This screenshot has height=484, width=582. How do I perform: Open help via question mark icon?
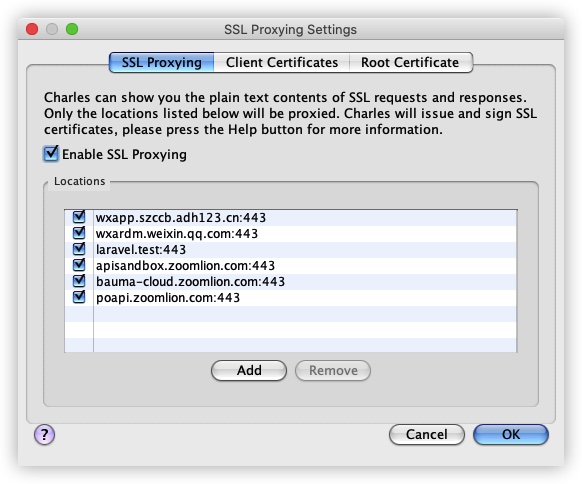pyautogui.click(x=45, y=434)
